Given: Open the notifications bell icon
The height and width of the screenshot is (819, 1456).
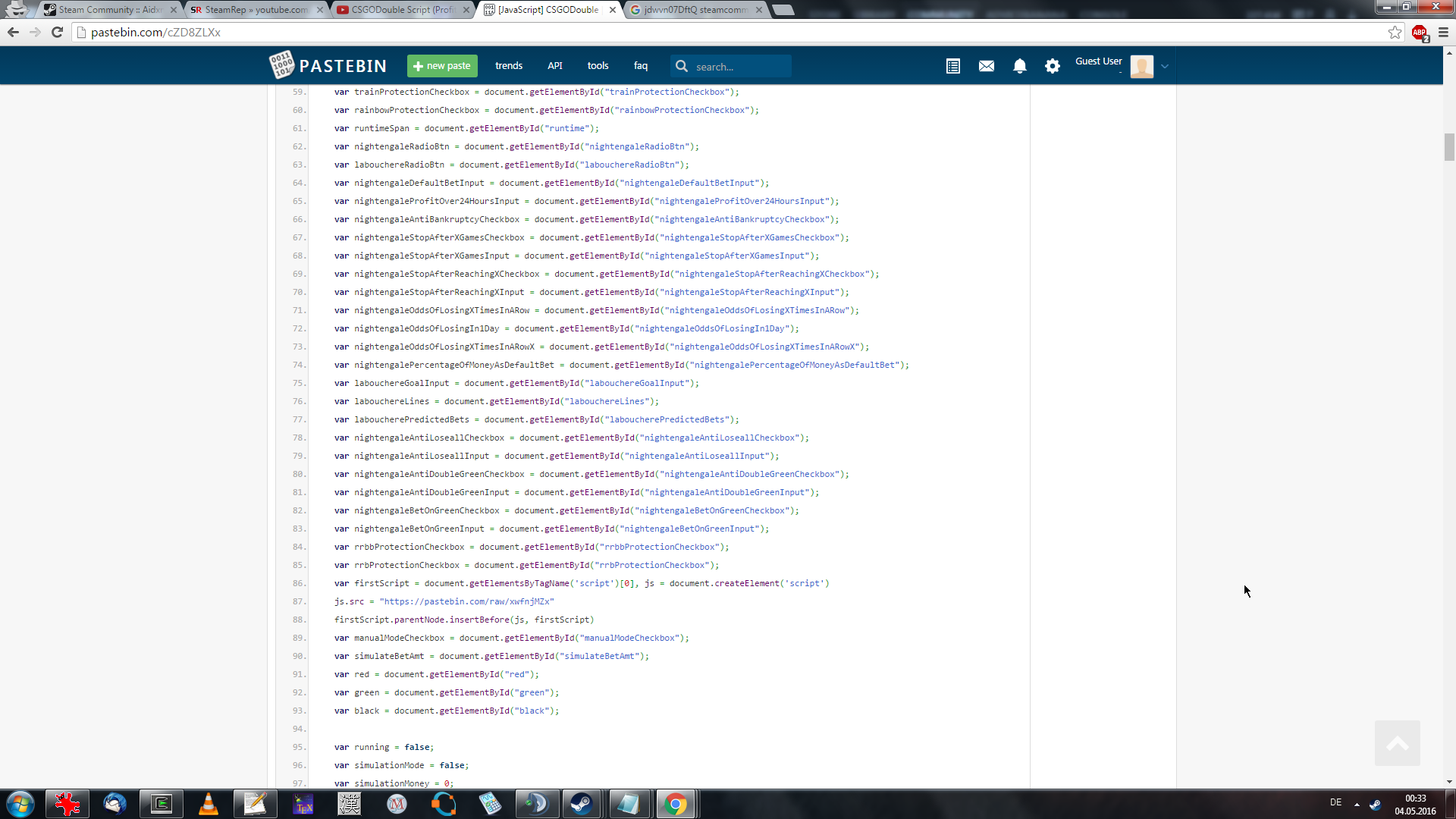Looking at the screenshot, I should [x=1020, y=66].
